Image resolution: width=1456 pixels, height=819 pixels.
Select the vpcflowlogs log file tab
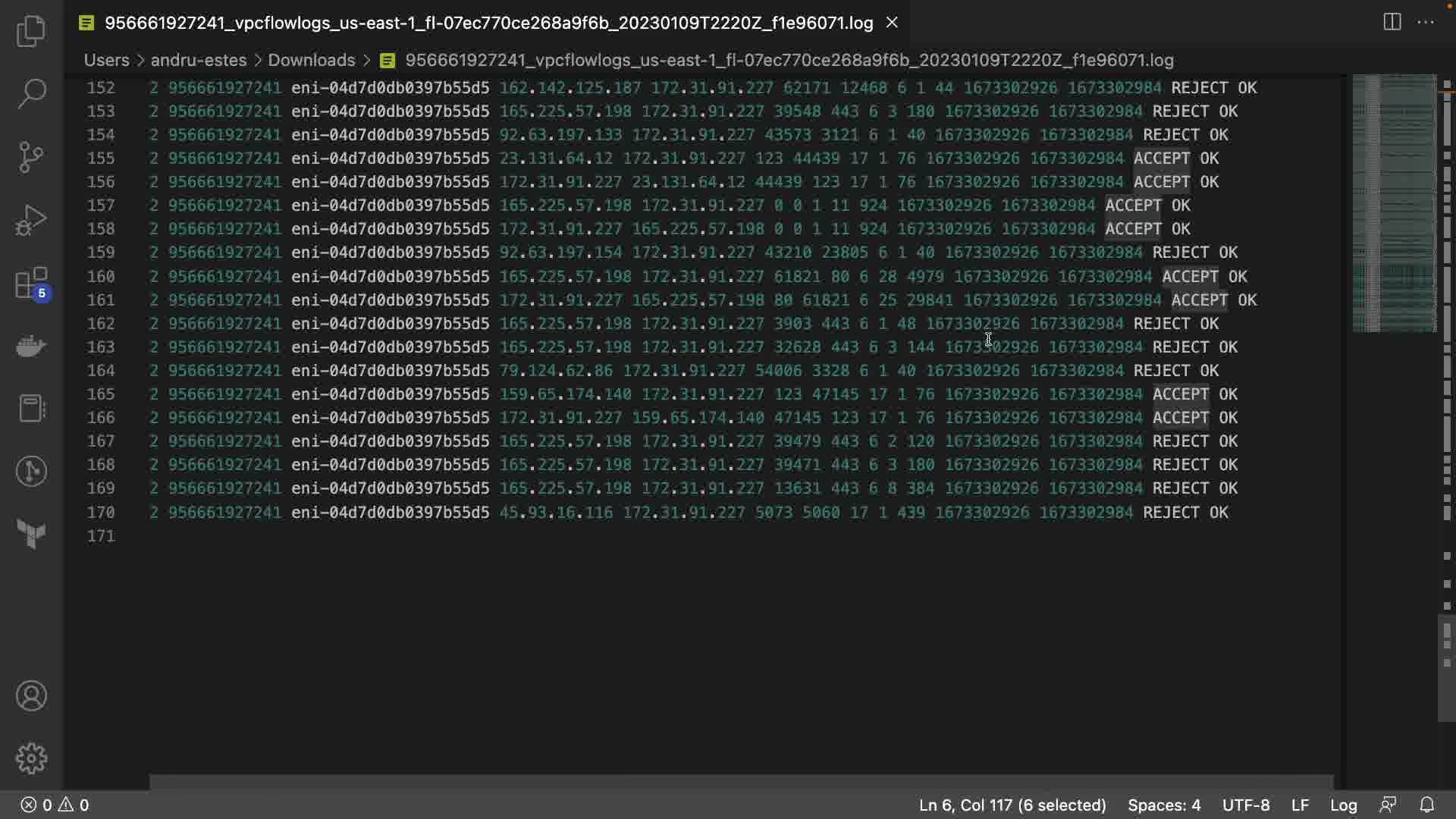[x=488, y=23]
